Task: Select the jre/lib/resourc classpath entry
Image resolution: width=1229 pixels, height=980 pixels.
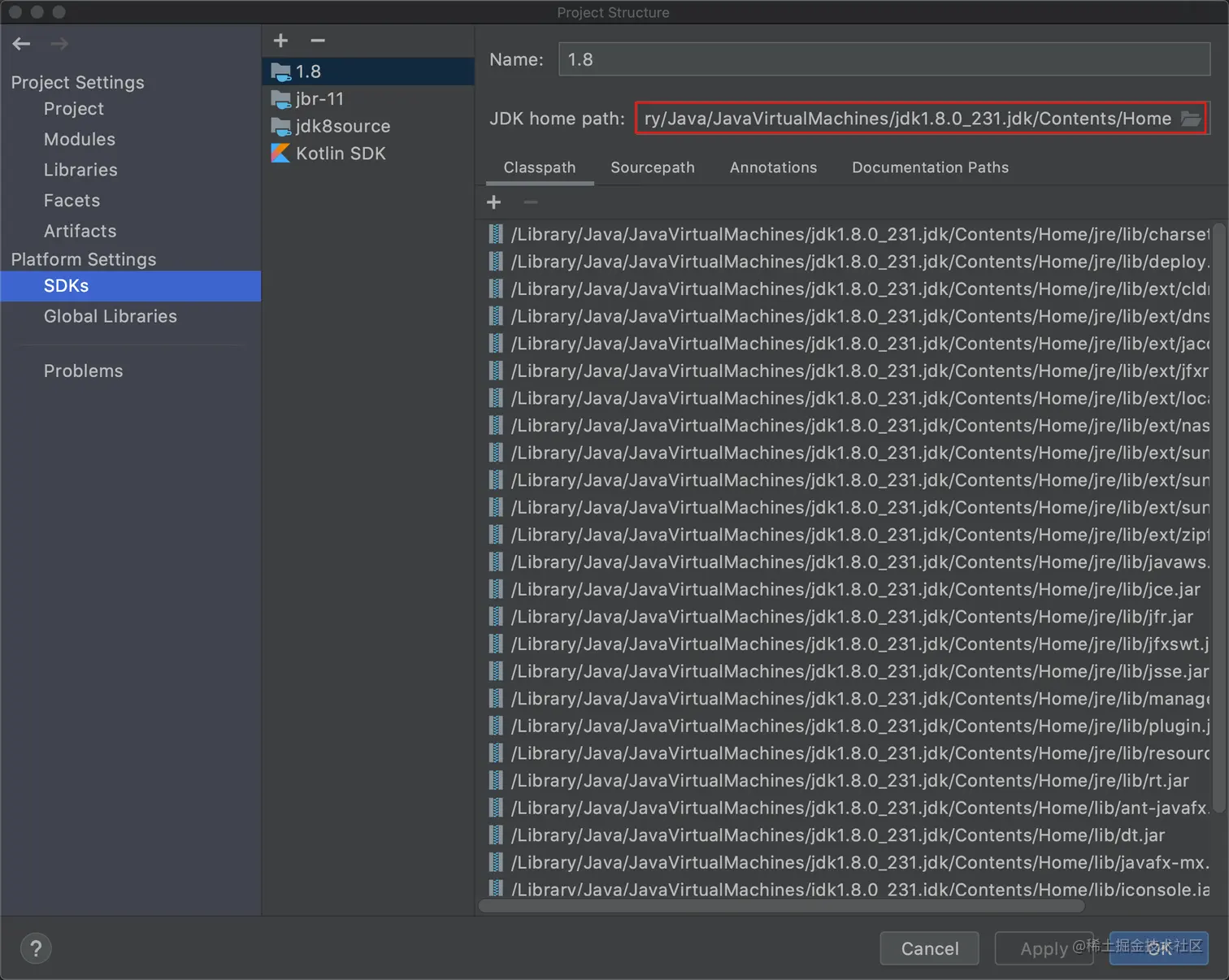Action: [x=845, y=753]
